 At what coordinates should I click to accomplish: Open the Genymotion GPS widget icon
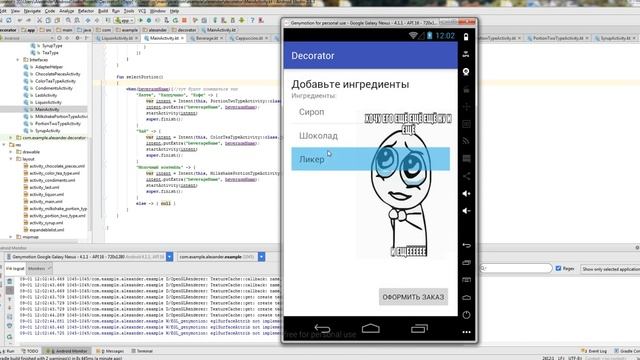tap(466, 54)
